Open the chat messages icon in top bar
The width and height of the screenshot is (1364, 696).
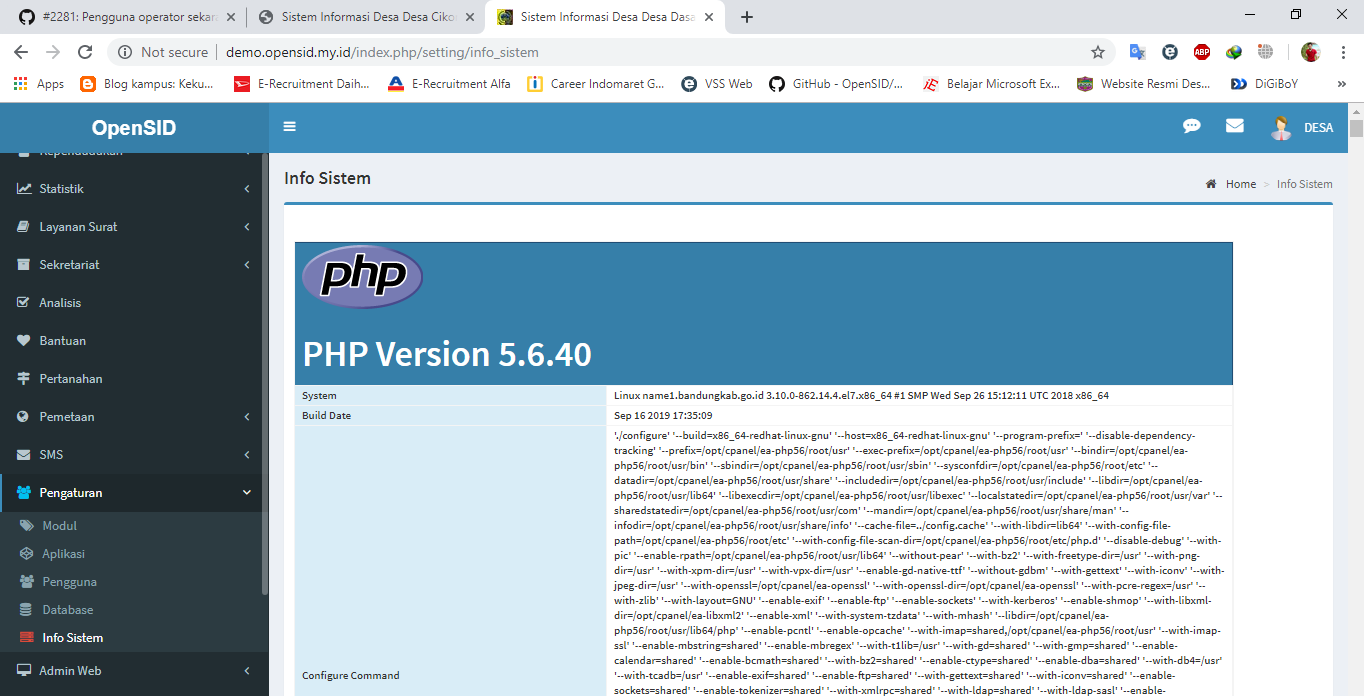(x=1191, y=126)
